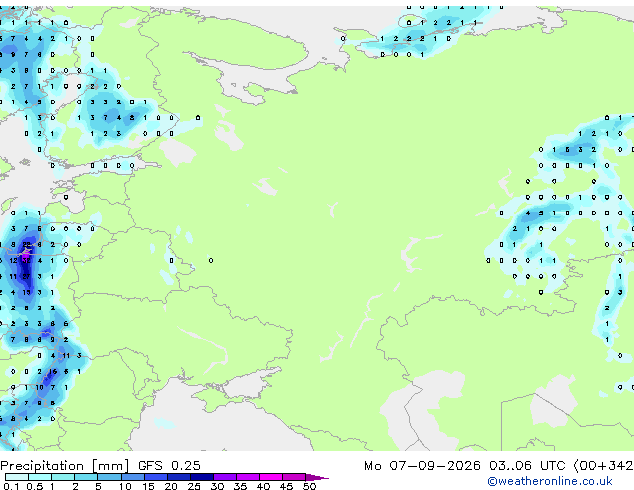Image resolution: width=634 pixels, height=490 pixels.
Task: Click the 45–50 mm legend swatch
Action: click(294, 477)
